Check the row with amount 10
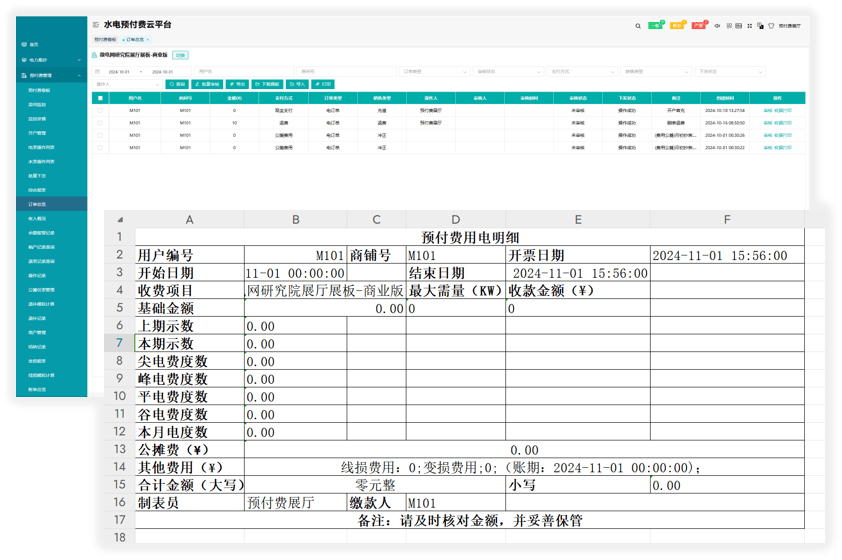 [100, 122]
